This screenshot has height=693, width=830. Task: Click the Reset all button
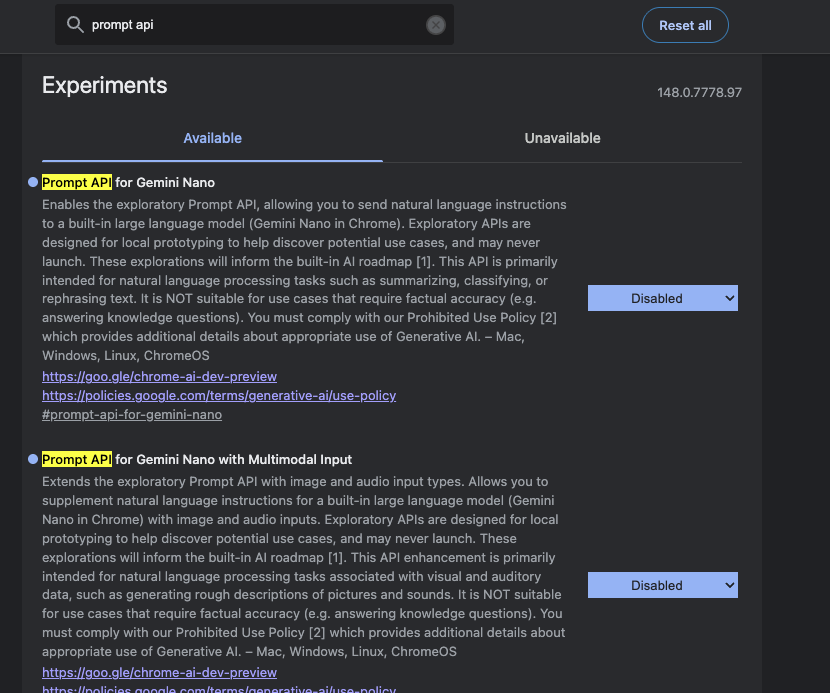[x=685, y=25]
